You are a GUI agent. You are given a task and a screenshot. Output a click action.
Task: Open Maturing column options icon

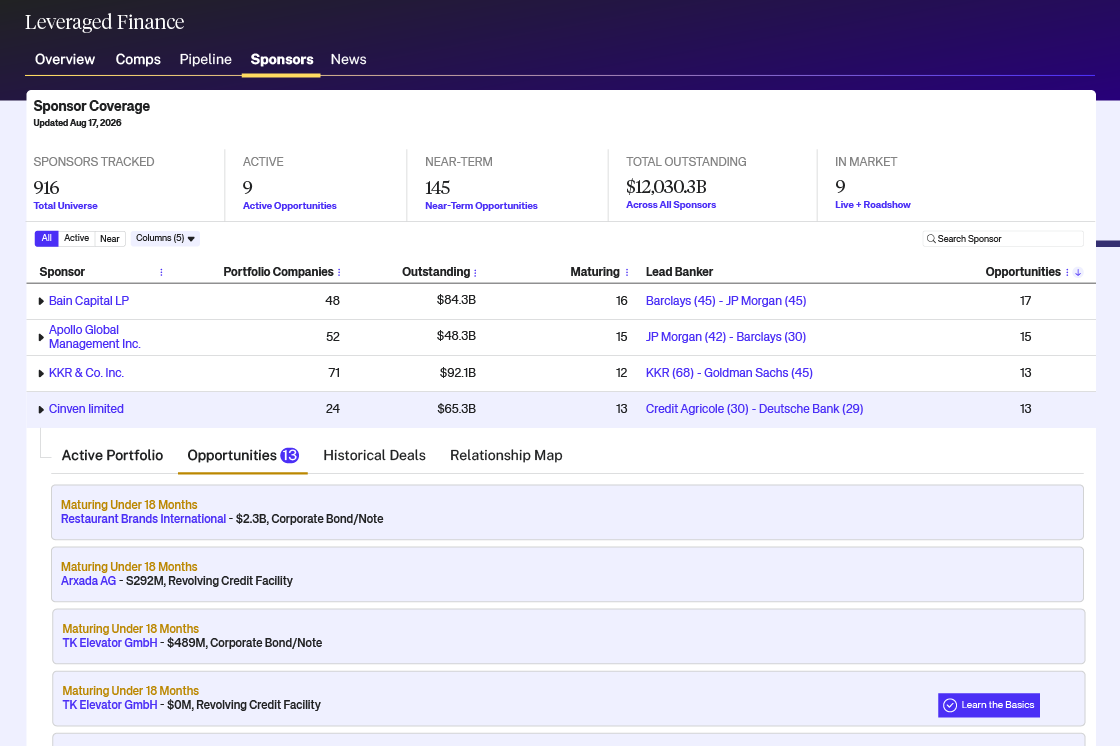coord(627,272)
